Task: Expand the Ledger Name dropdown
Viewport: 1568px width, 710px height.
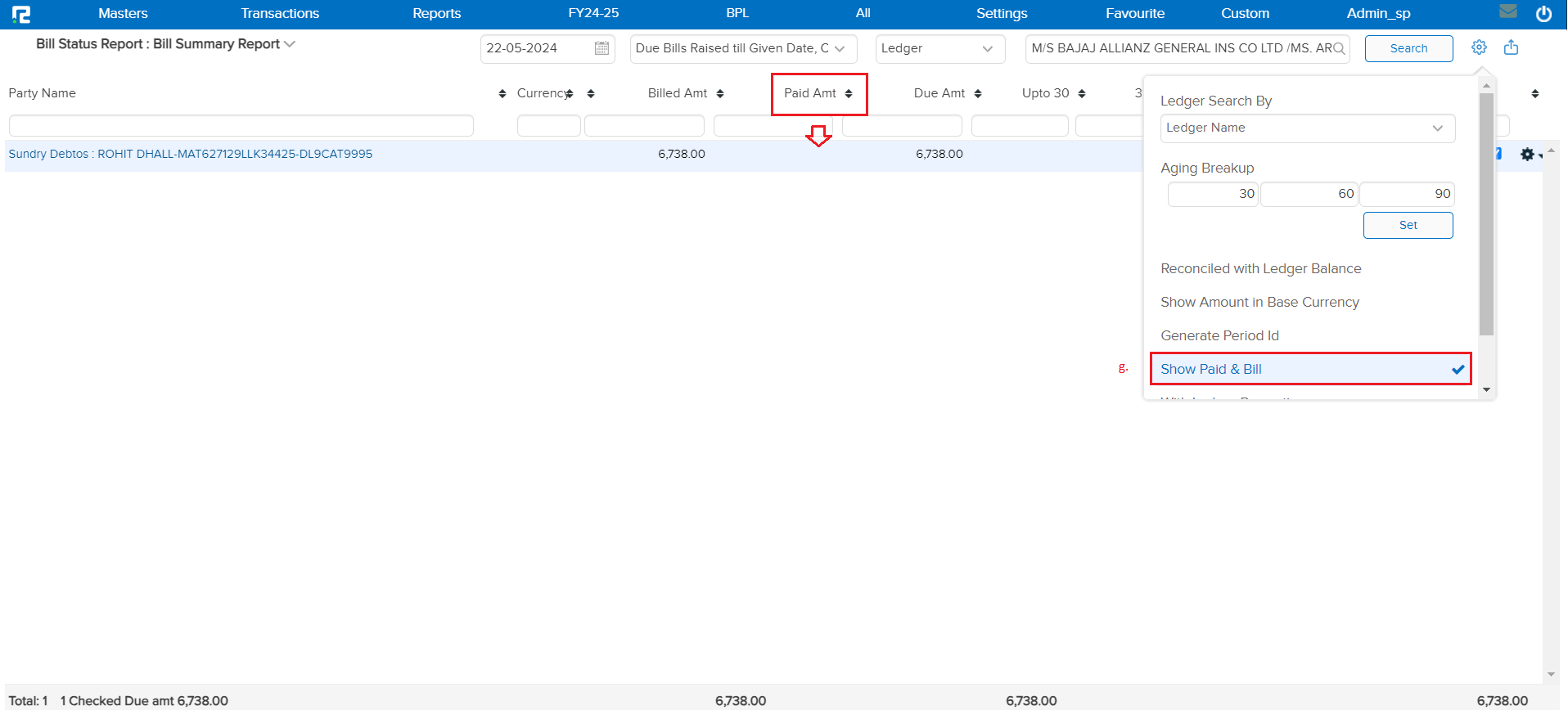Action: 1307,128
